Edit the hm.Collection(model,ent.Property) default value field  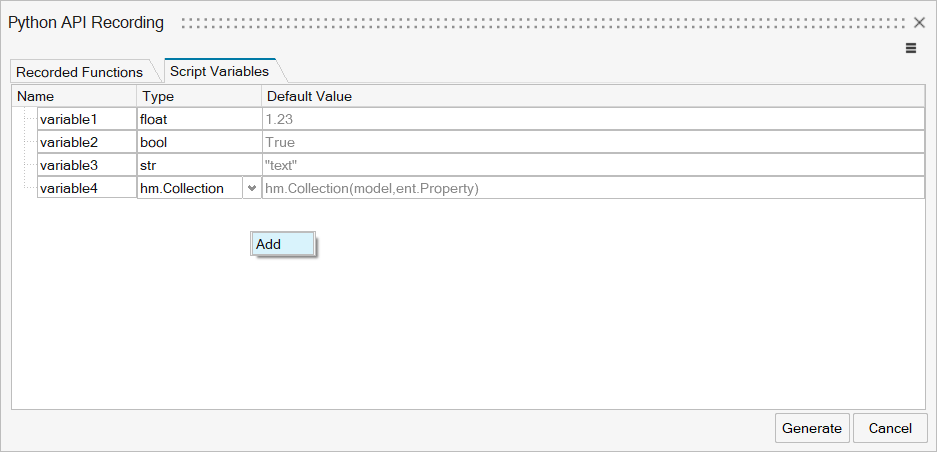click(593, 188)
